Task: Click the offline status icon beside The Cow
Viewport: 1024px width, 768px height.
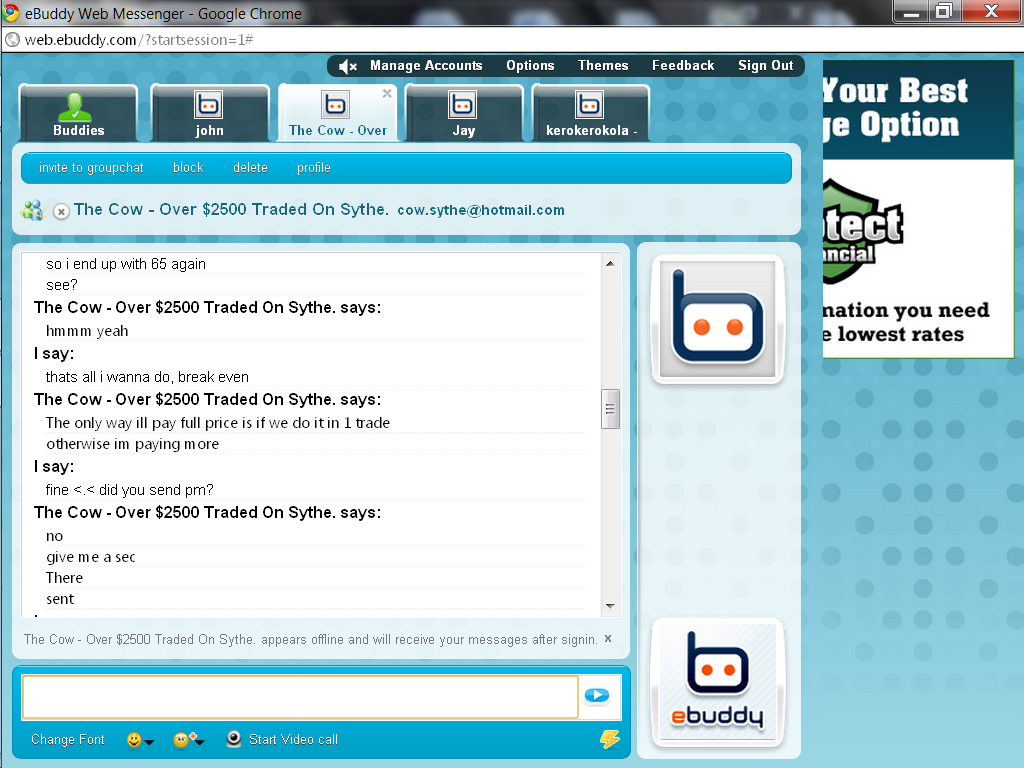Action: coord(61,212)
